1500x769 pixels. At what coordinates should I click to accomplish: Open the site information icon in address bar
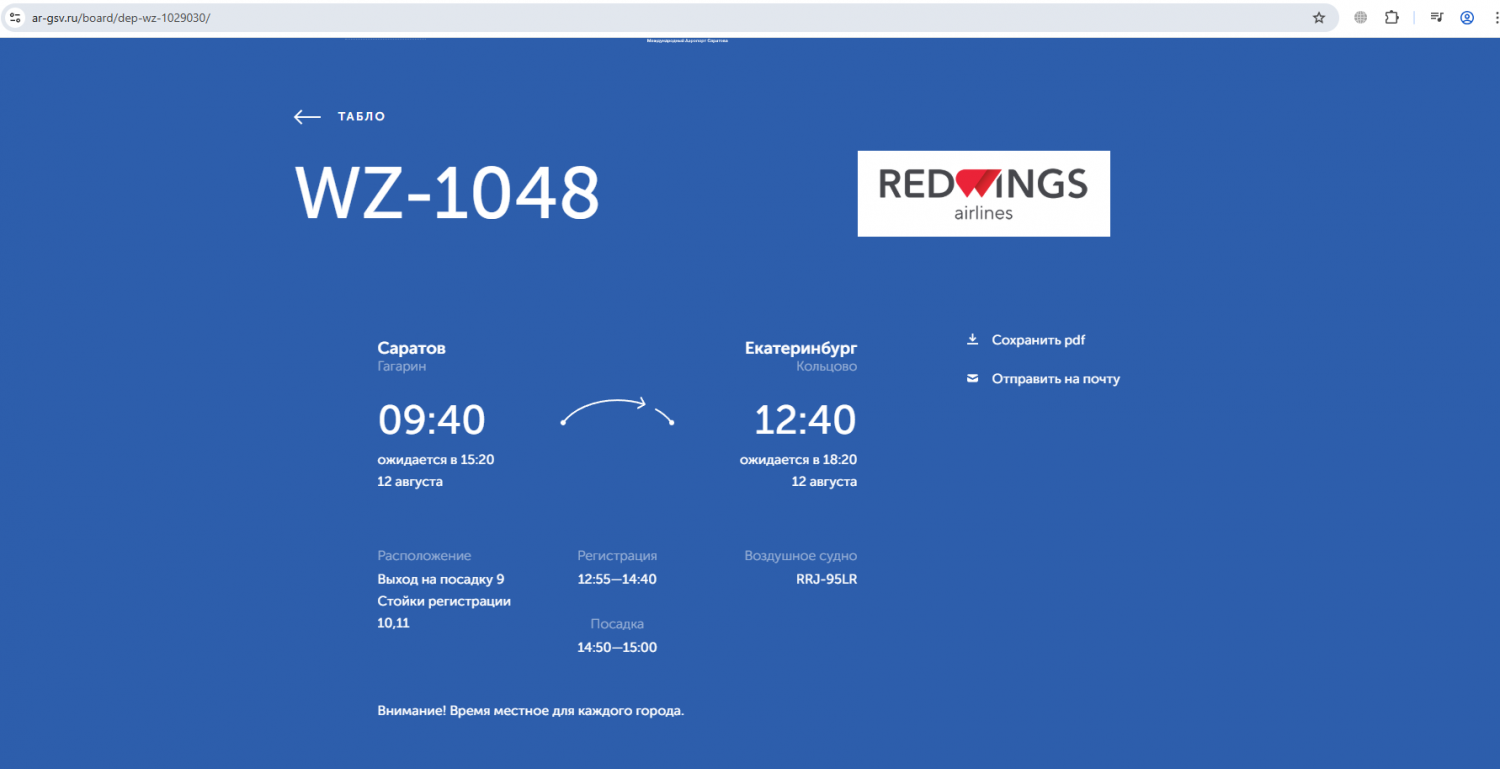click(15, 17)
